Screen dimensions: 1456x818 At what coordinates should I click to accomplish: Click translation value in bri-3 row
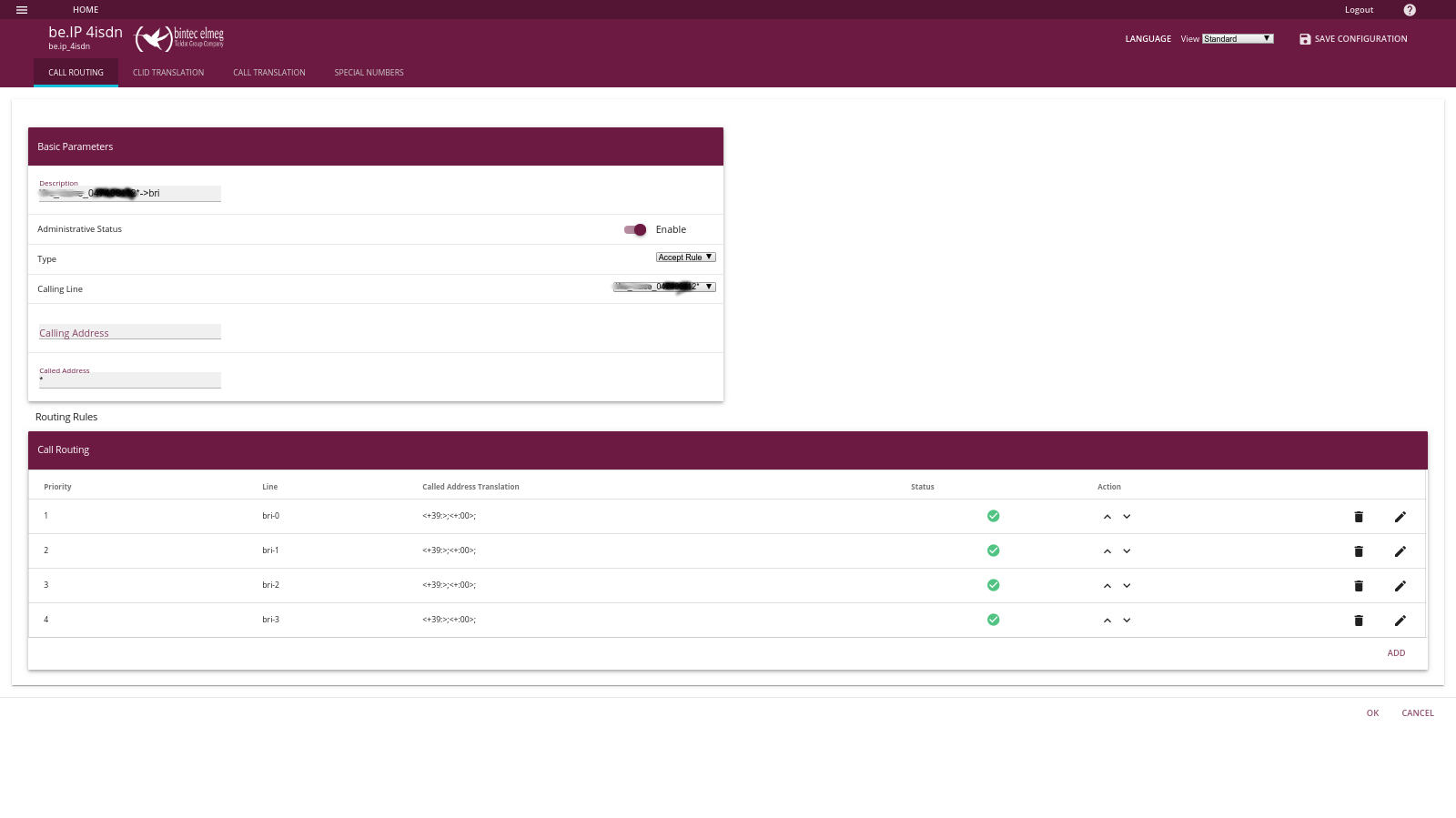pos(449,620)
